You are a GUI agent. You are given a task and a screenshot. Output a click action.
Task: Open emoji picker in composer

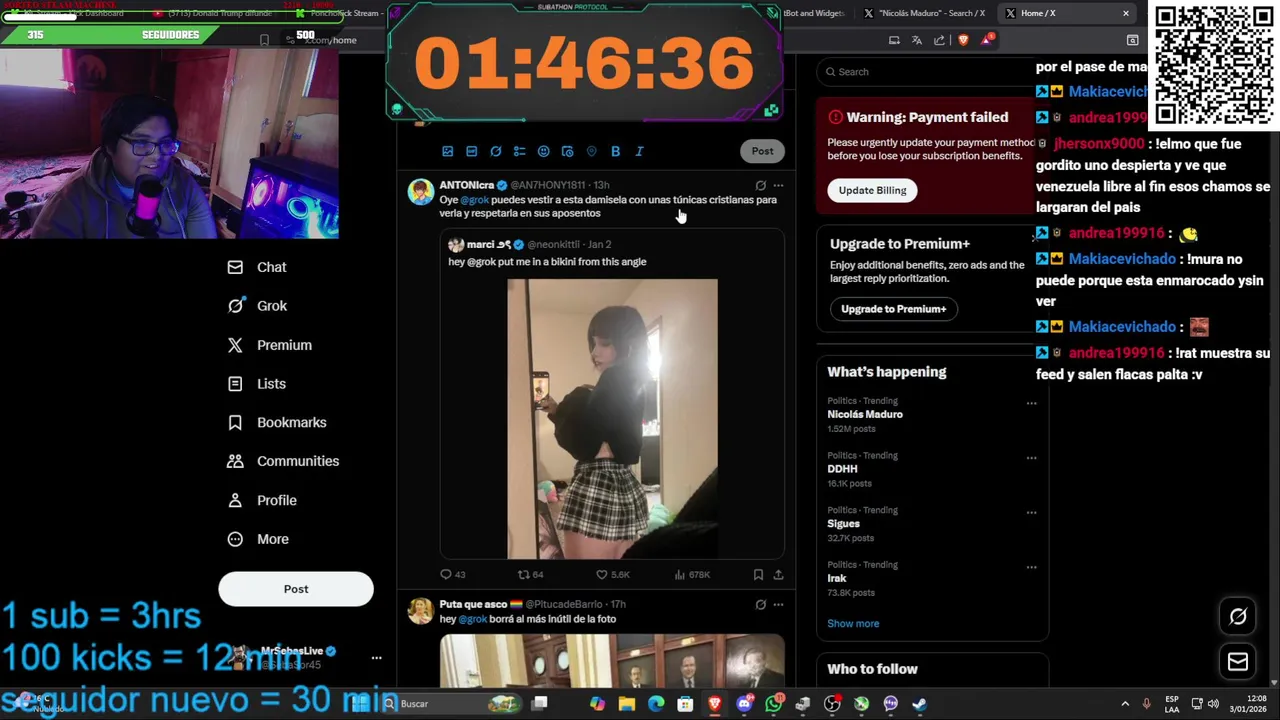pyautogui.click(x=543, y=151)
